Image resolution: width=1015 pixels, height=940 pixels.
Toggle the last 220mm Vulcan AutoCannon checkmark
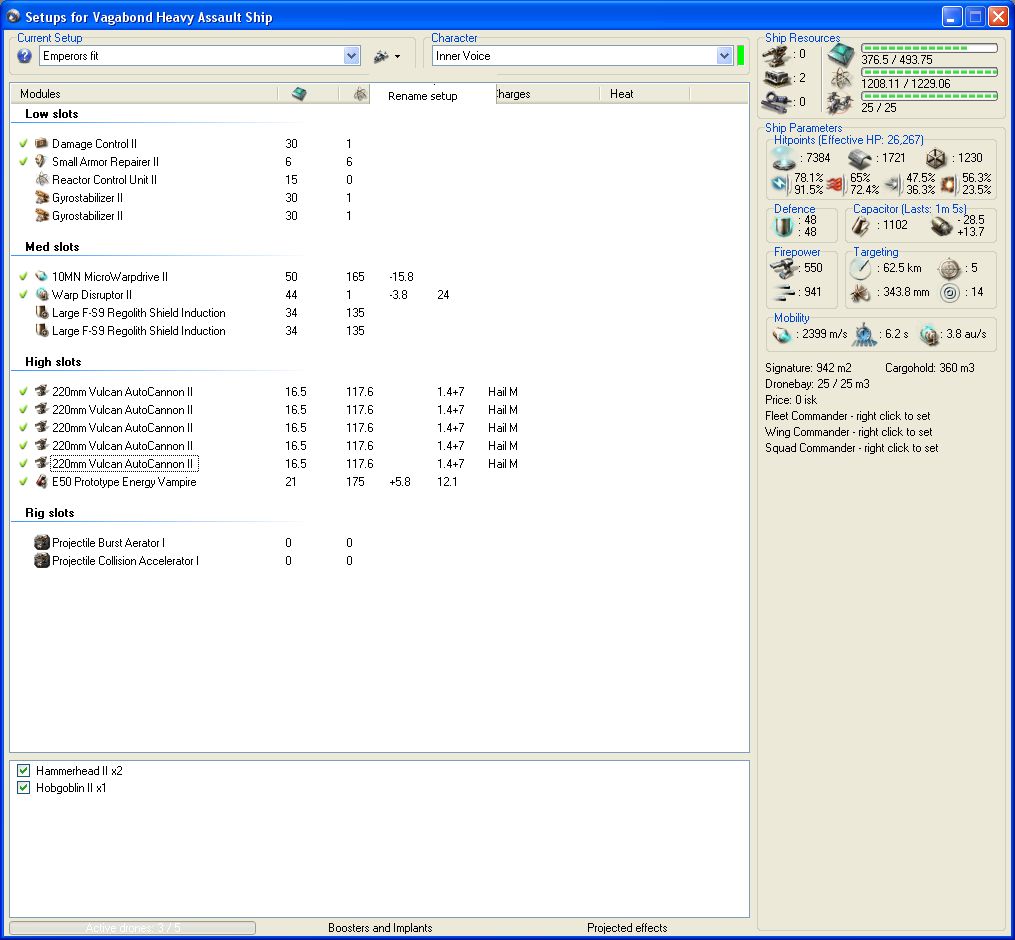pyautogui.click(x=23, y=464)
